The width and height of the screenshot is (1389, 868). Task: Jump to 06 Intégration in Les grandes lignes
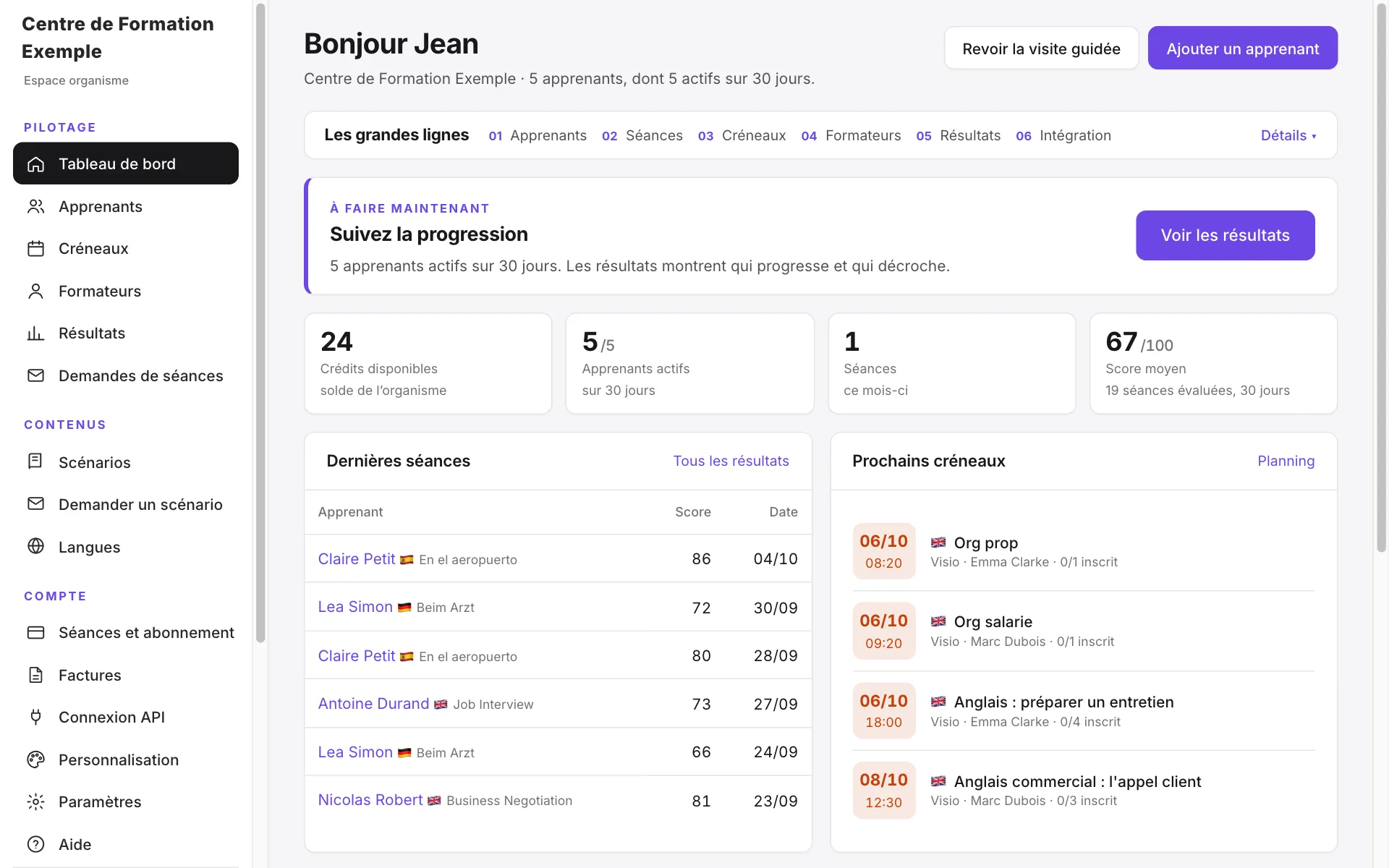coord(1063,135)
